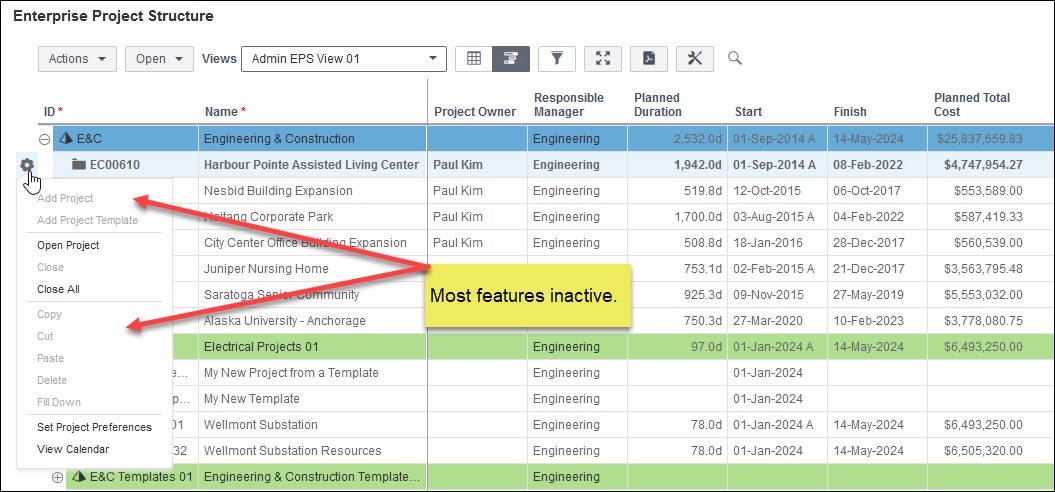Click the magnifier search icon
Viewport: 1055px width, 492px height.
735,59
